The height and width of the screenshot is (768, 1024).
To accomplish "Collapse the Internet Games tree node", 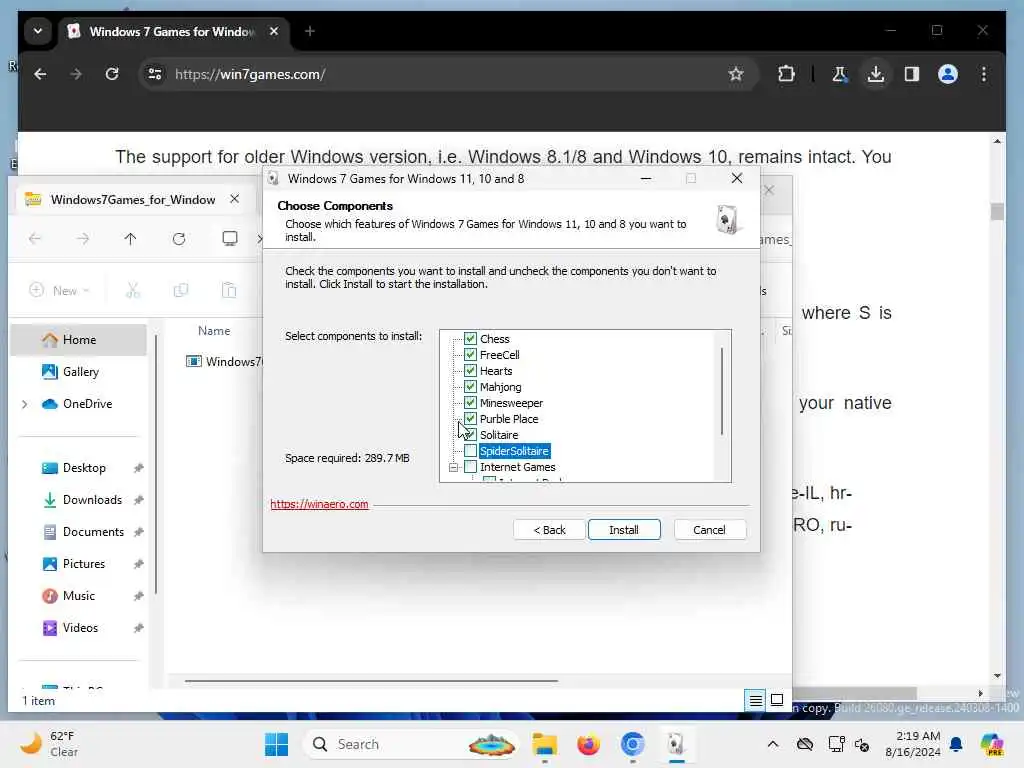I will [453, 467].
